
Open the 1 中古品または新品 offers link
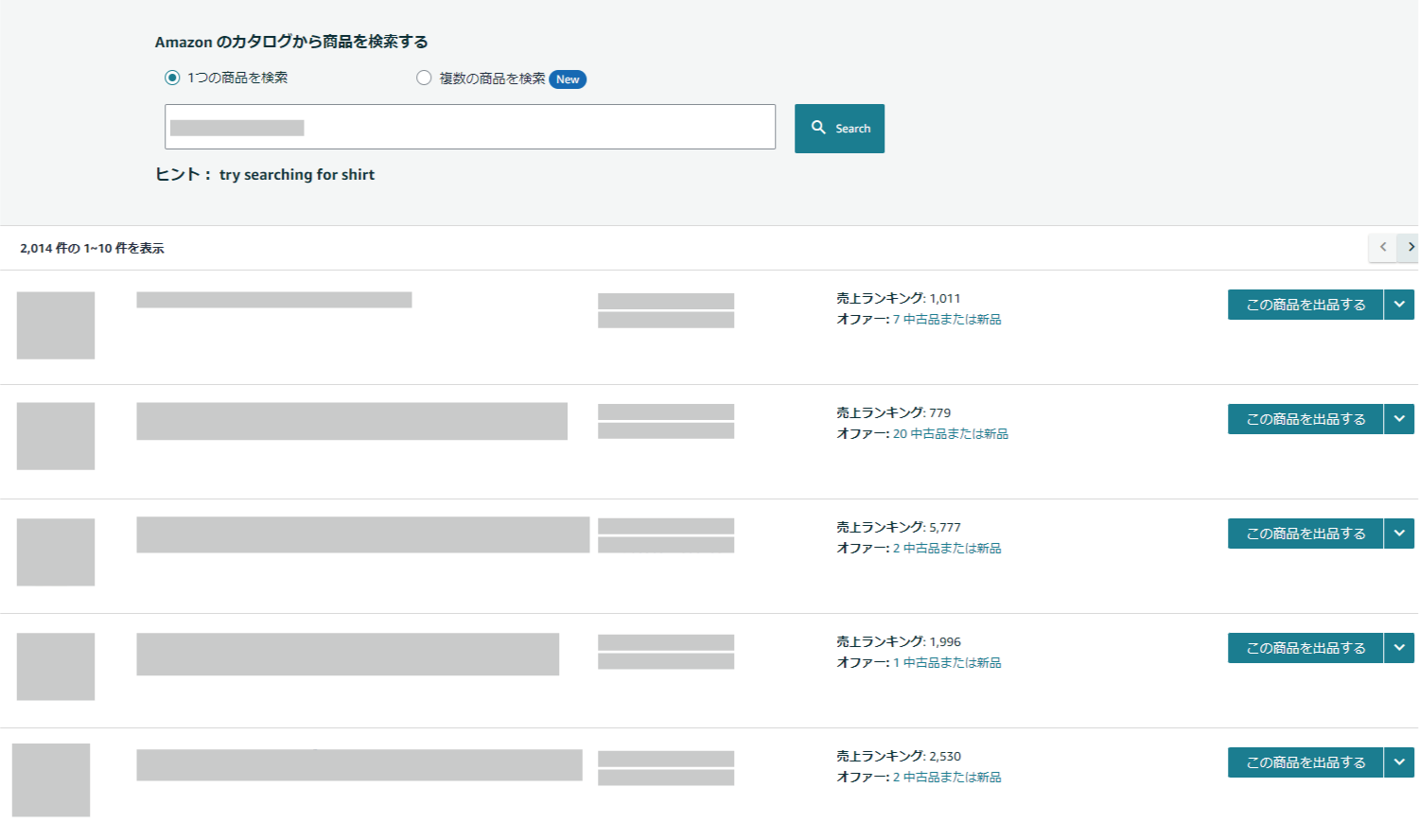(x=946, y=663)
